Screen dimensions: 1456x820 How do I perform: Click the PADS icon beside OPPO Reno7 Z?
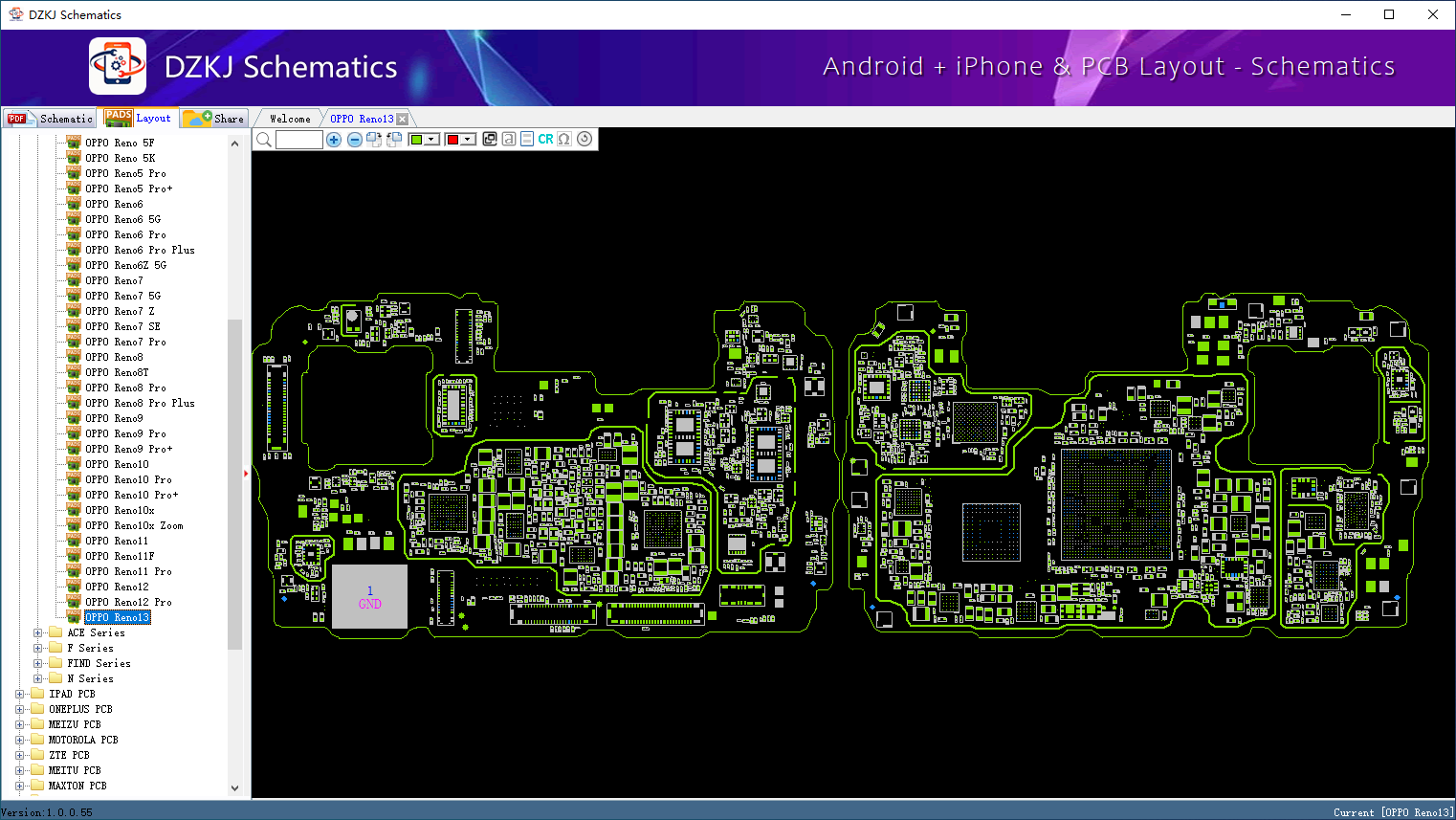point(74,310)
